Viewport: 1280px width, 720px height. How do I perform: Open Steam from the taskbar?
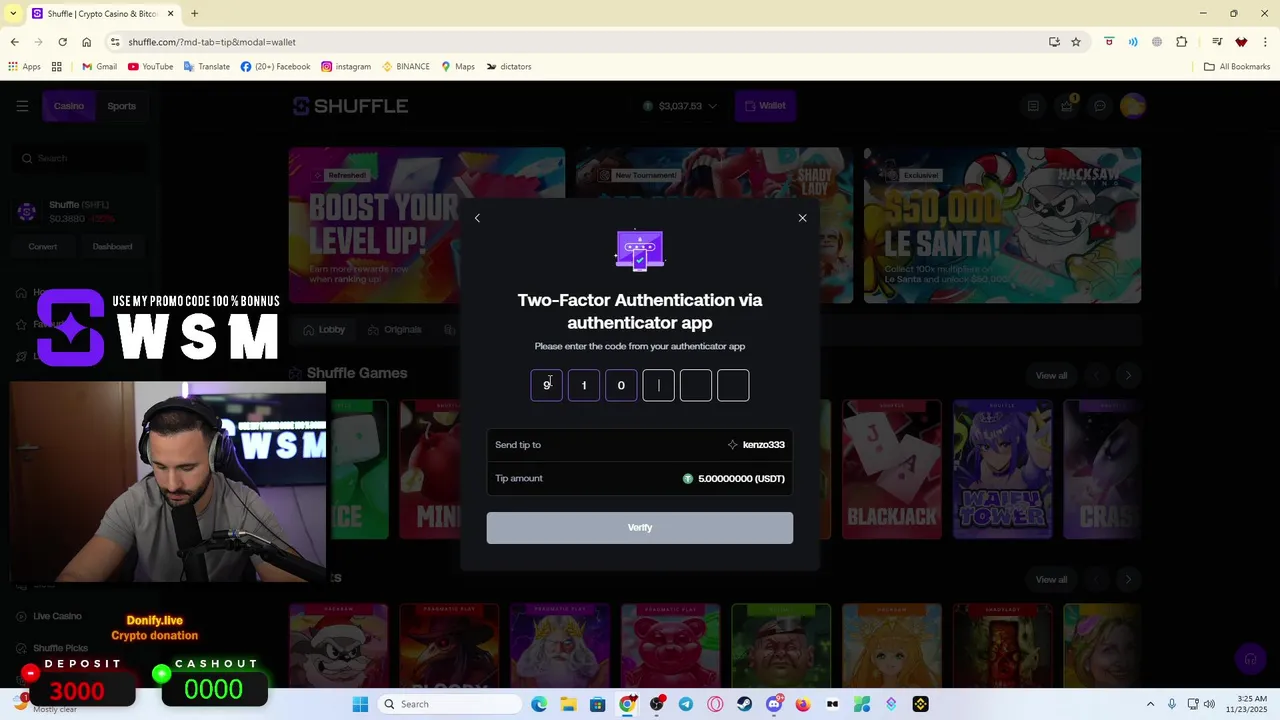point(744,704)
